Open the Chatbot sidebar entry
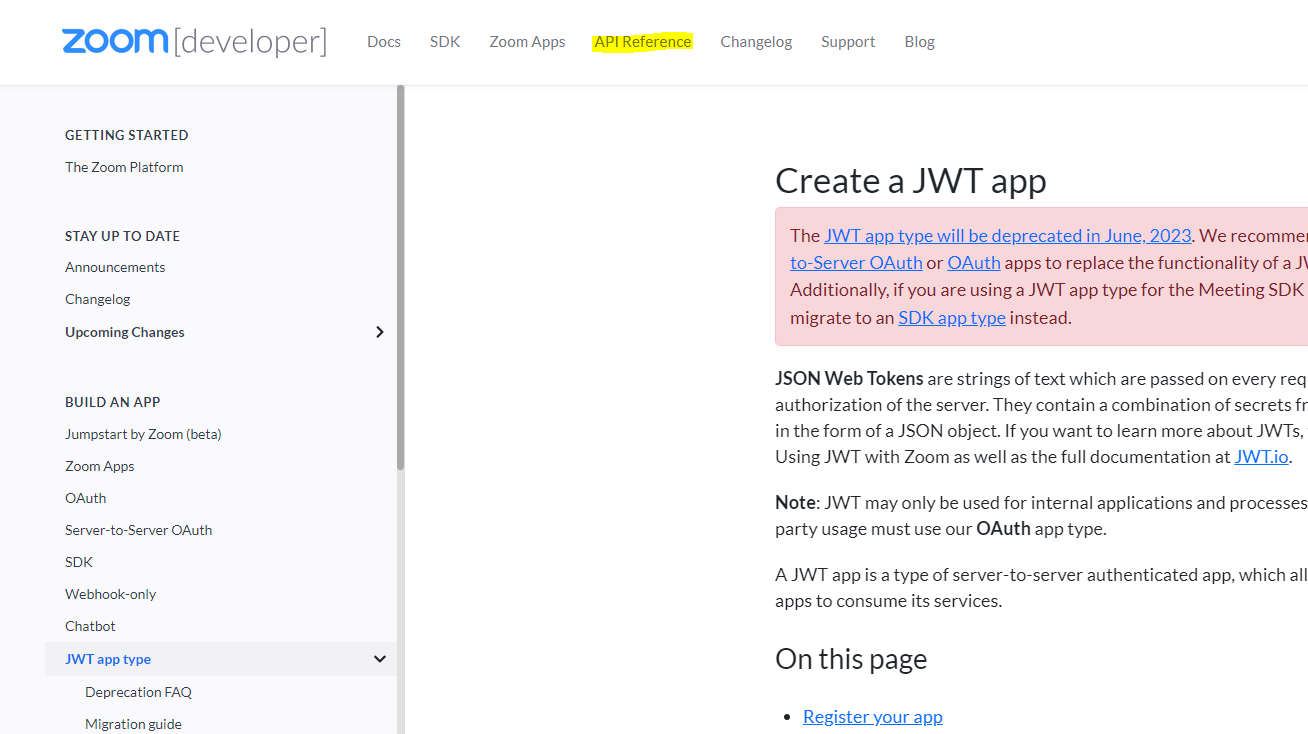The height and width of the screenshot is (734, 1308). [90, 626]
